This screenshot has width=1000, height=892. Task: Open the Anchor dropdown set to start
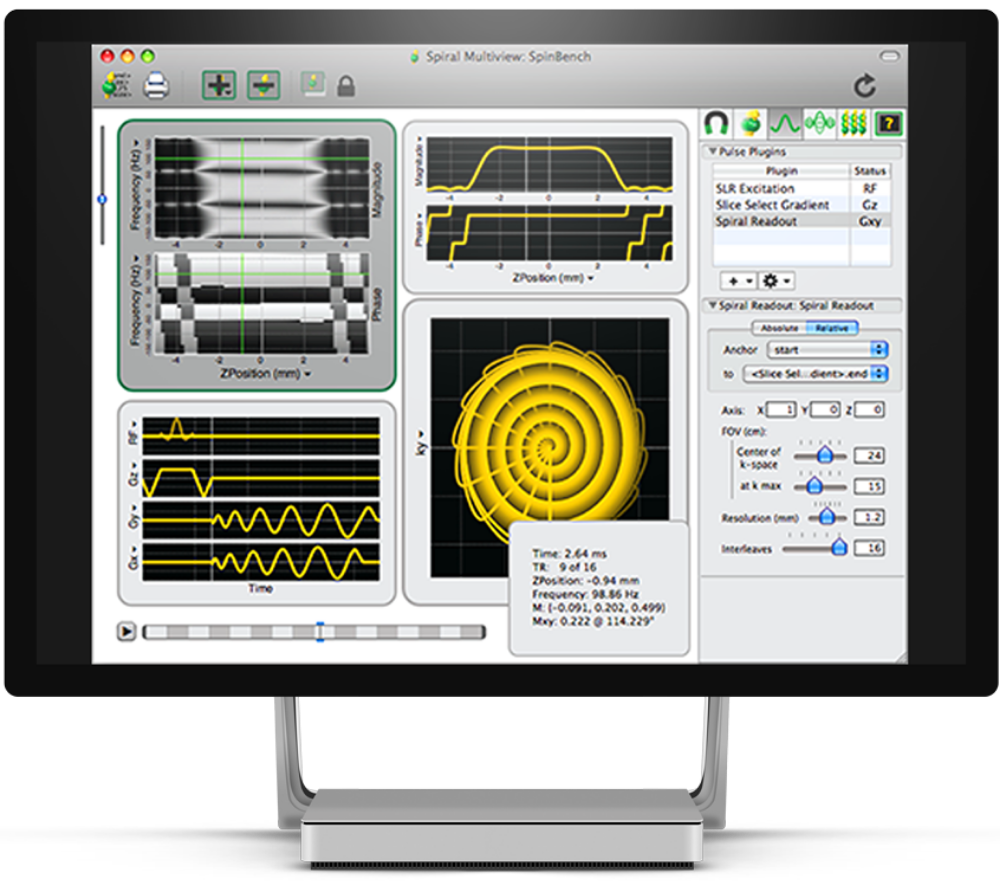click(x=828, y=349)
